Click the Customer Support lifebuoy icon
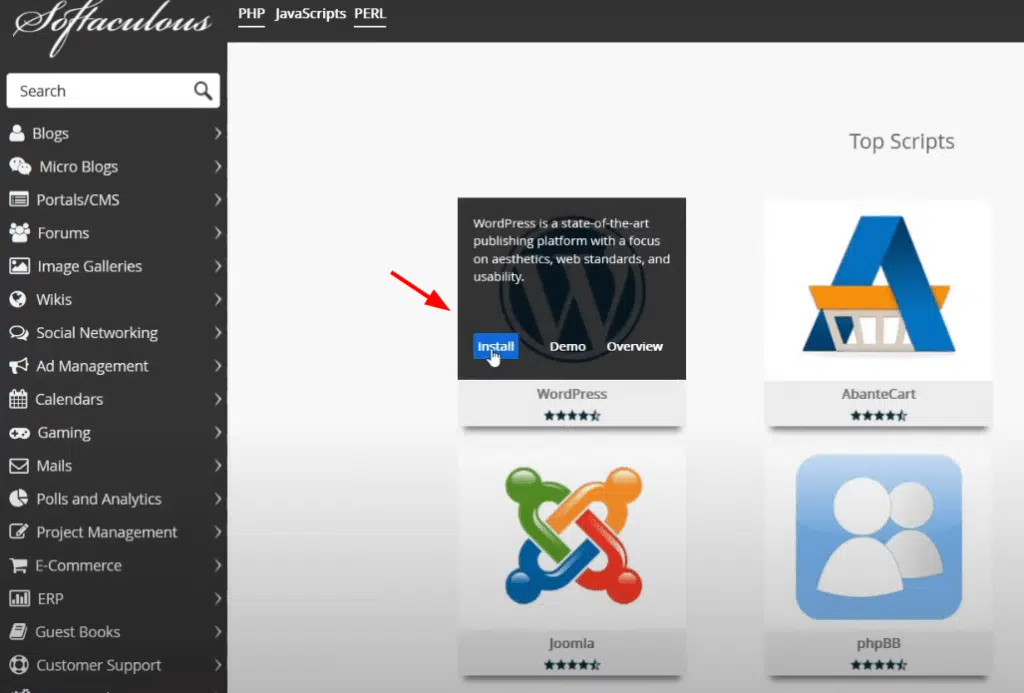 [18, 665]
